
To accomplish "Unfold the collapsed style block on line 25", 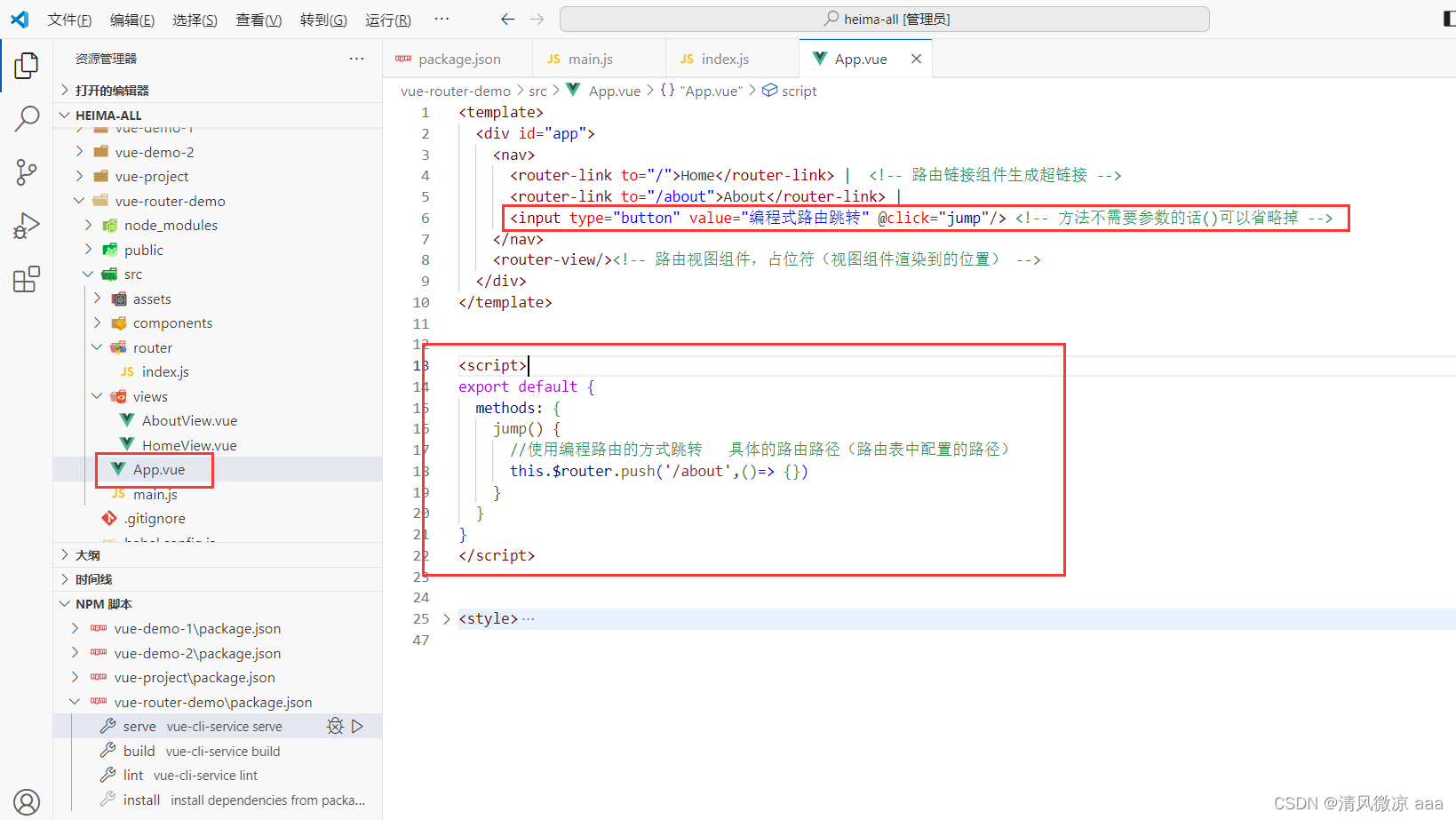I will [447, 618].
